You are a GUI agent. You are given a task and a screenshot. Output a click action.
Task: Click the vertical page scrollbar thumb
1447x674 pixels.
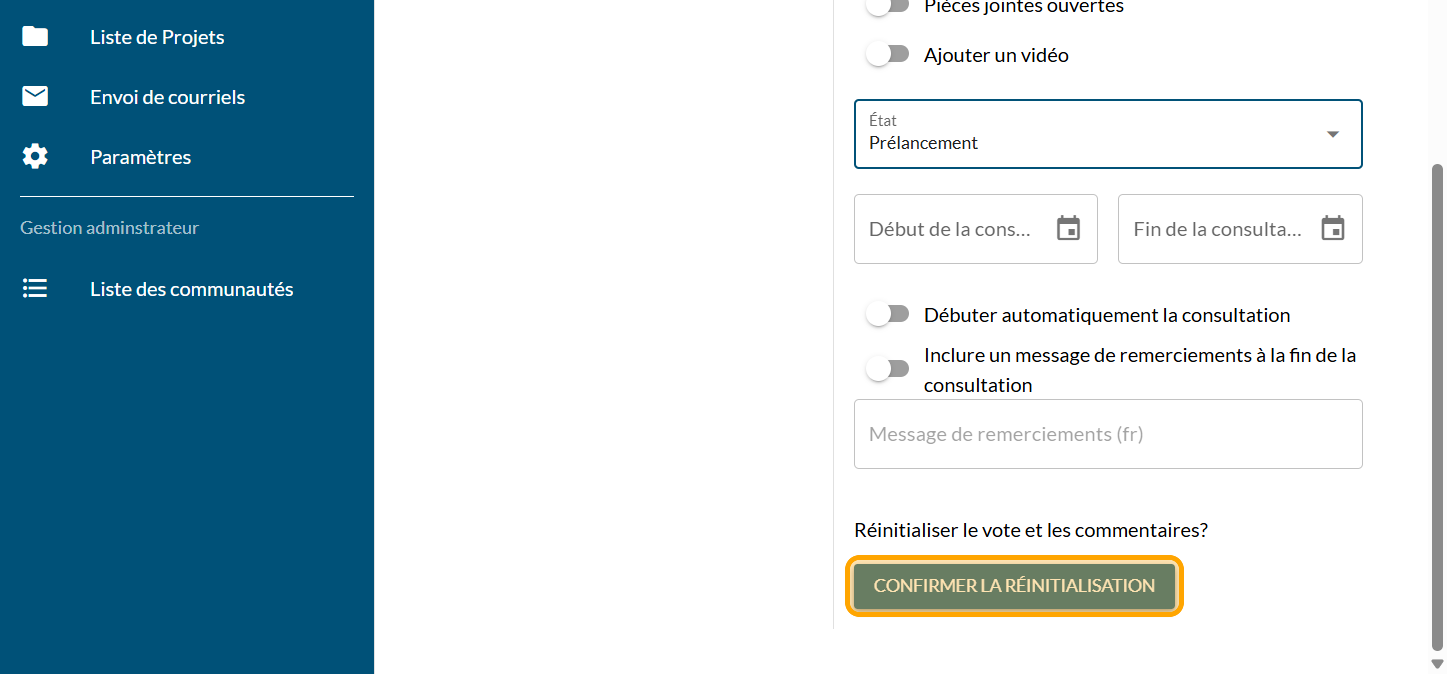1438,400
